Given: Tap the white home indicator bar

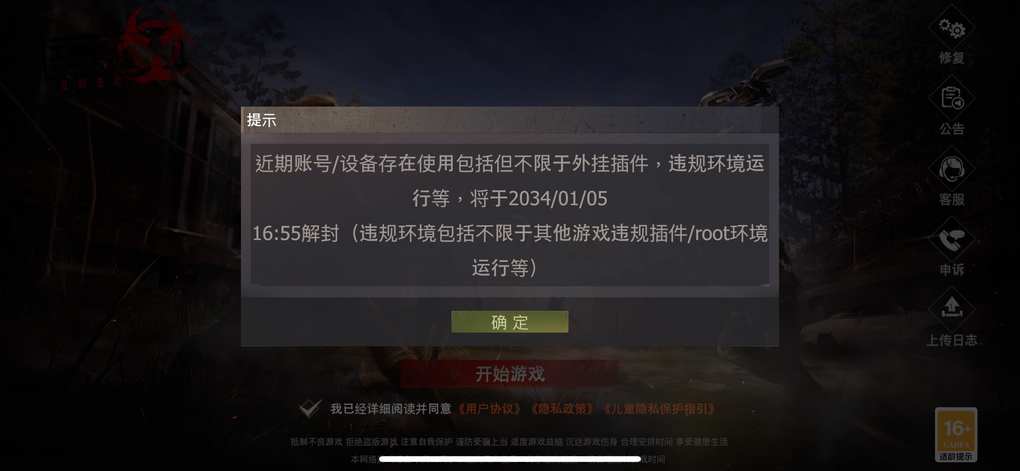Looking at the screenshot, I should pos(510,459).
